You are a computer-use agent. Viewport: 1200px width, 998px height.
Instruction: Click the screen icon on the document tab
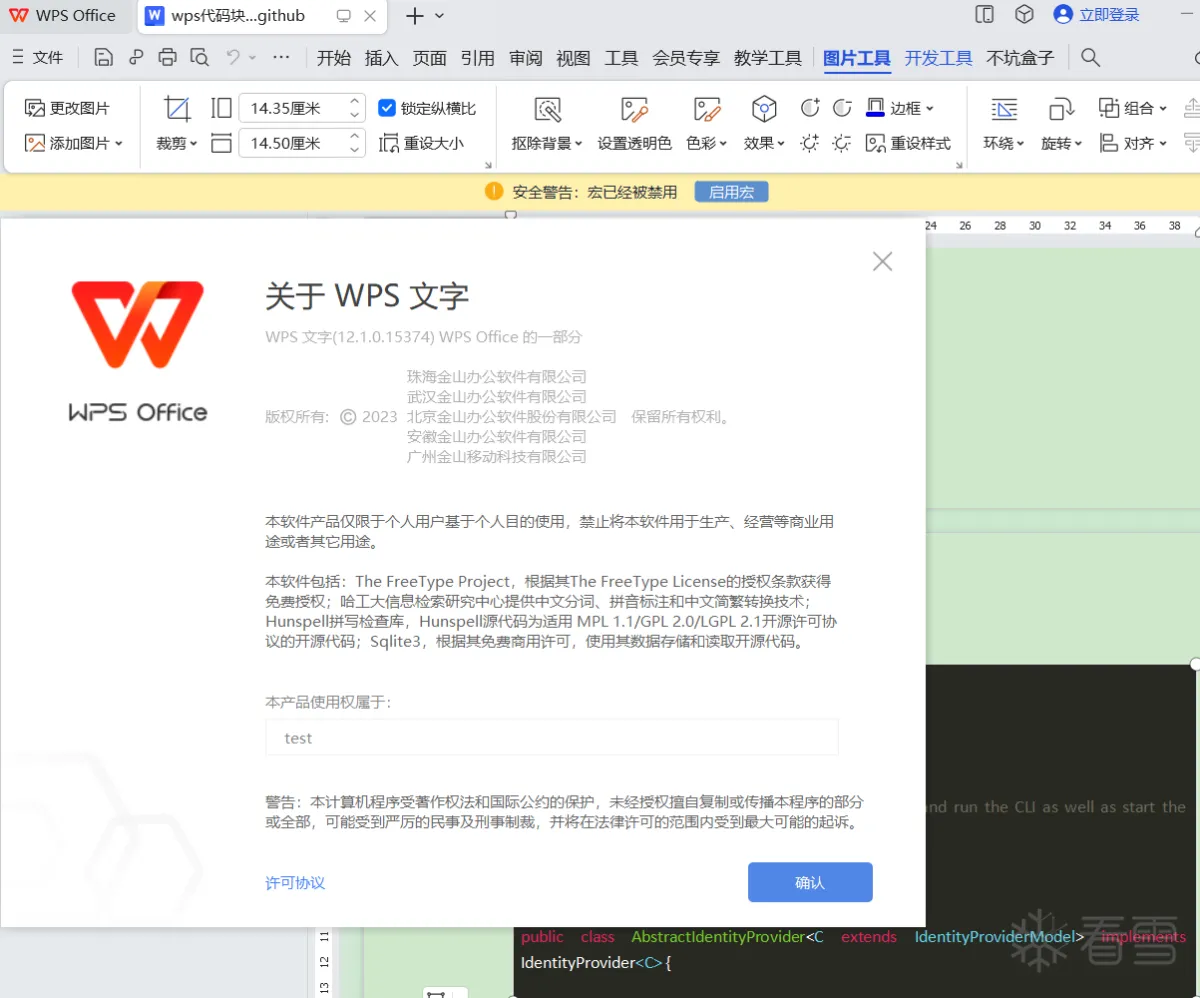(x=344, y=16)
